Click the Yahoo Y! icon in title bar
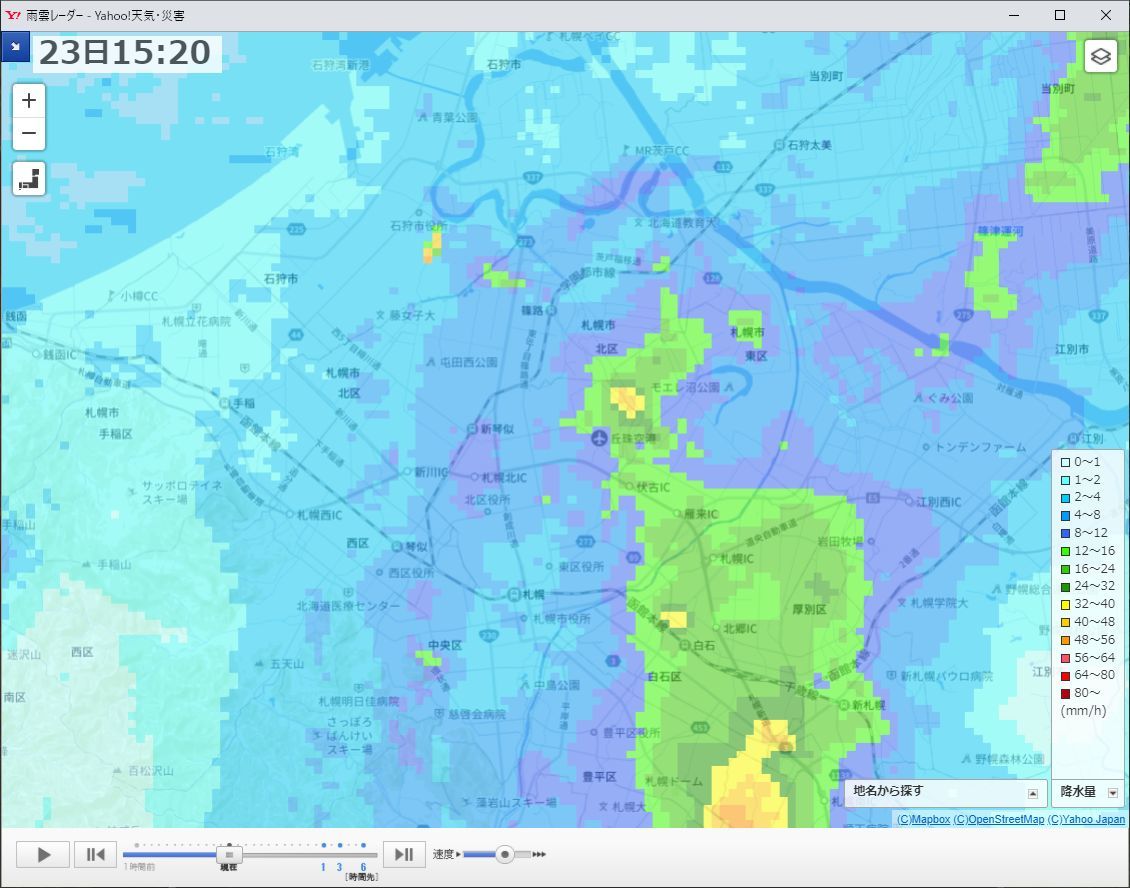Viewport: 1130px width, 888px height. (13, 15)
